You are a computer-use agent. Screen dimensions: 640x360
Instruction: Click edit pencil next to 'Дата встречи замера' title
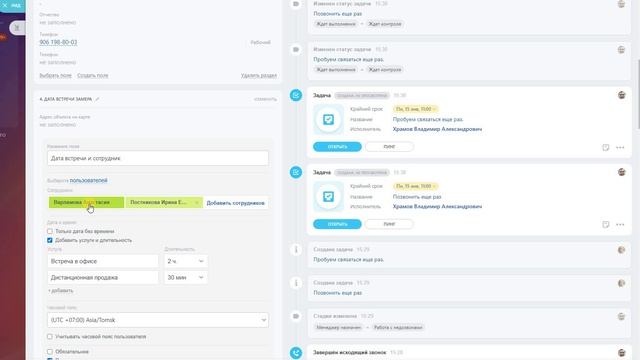pyautogui.click(x=97, y=99)
